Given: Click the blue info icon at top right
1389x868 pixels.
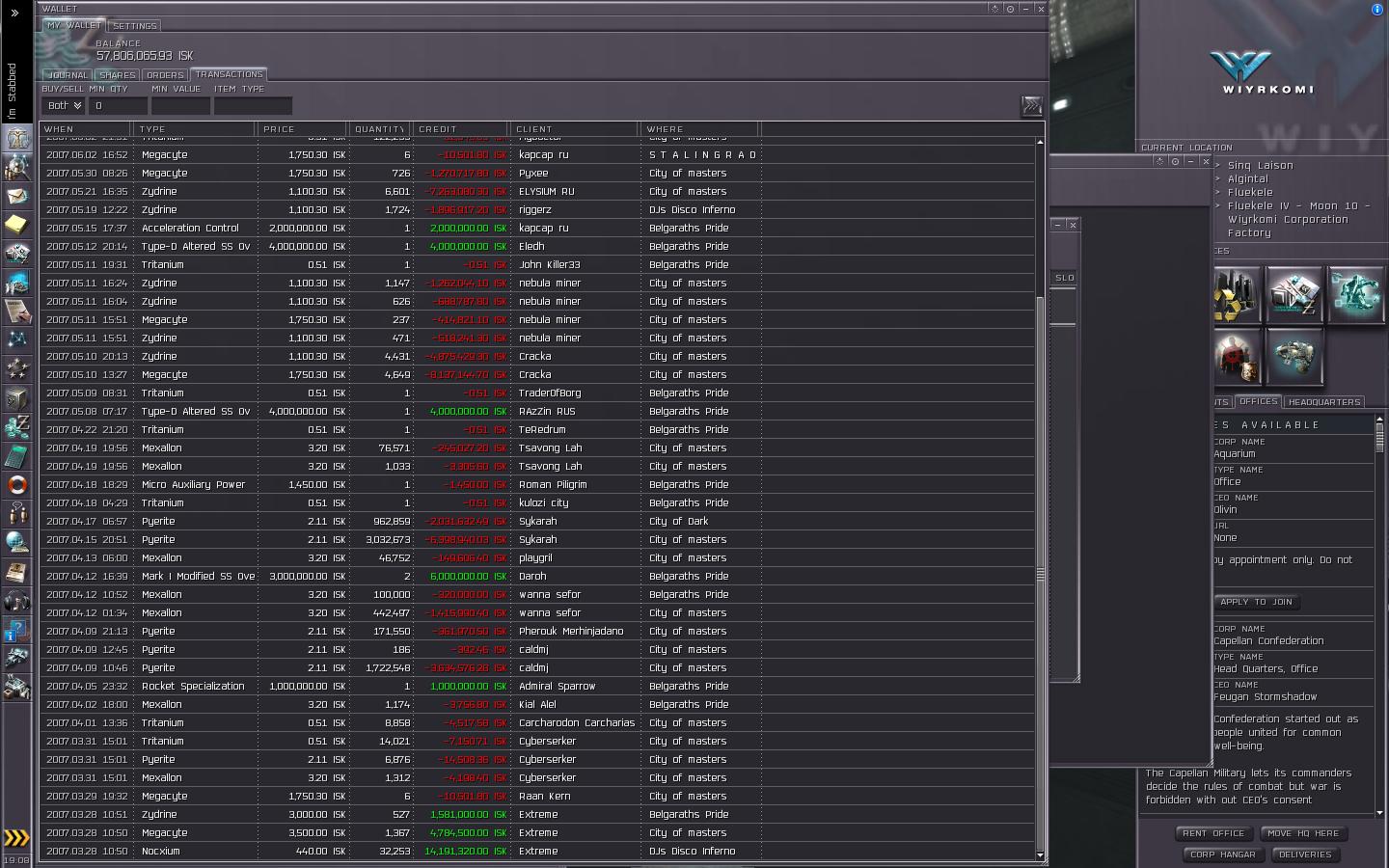Looking at the screenshot, I should click(1376, 10).
